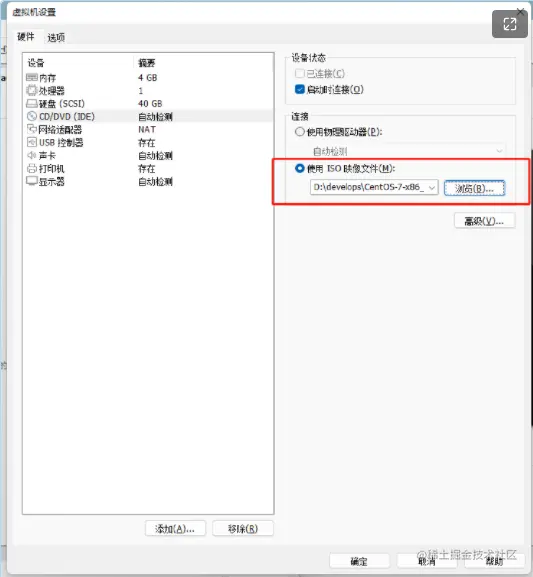
Task: Select the hard disk (SCSI) icon
Action: point(32,103)
